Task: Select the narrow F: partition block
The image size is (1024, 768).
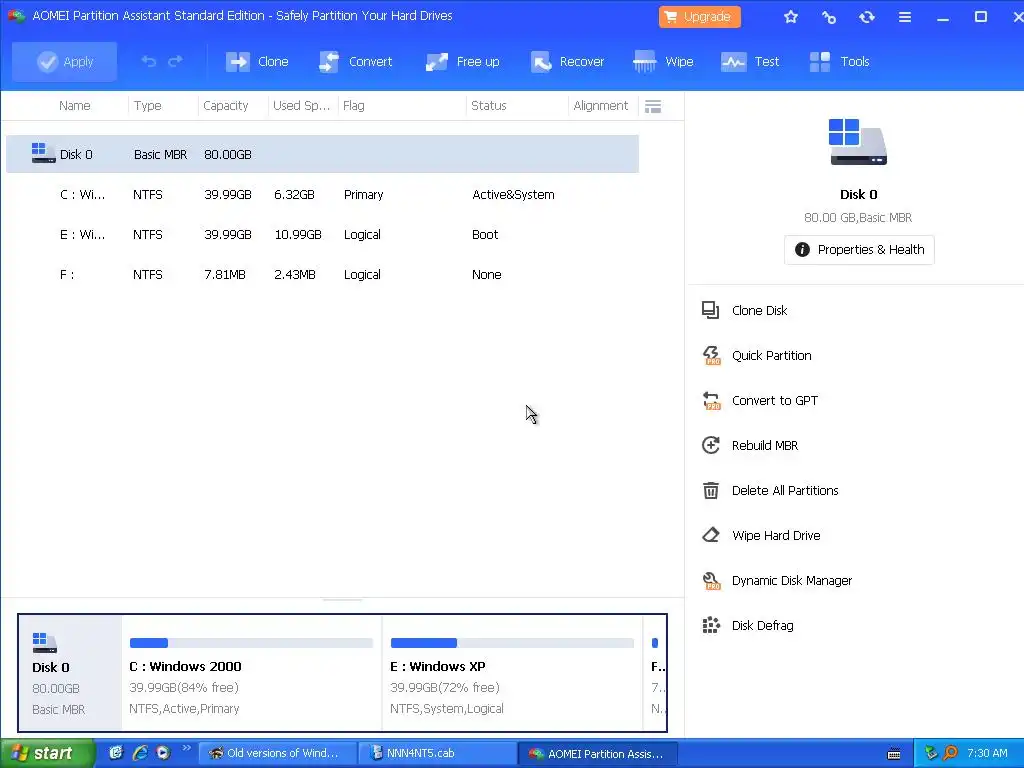Action: [655, 673]
